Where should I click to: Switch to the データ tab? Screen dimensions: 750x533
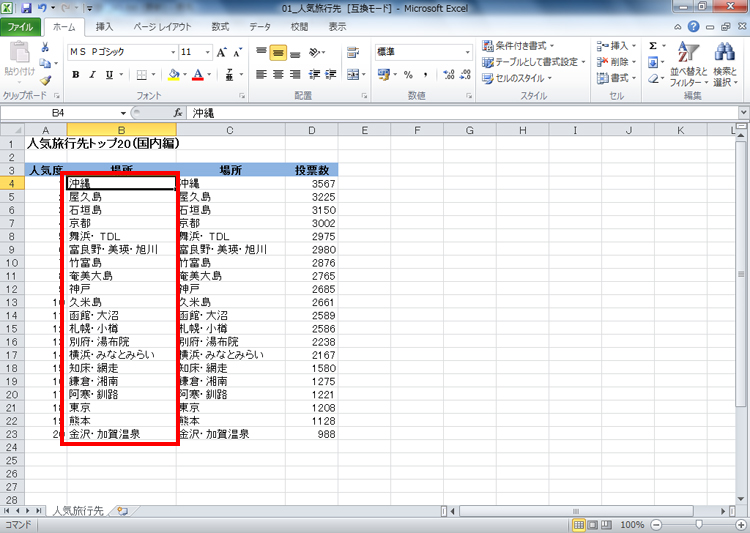[260, 27]
